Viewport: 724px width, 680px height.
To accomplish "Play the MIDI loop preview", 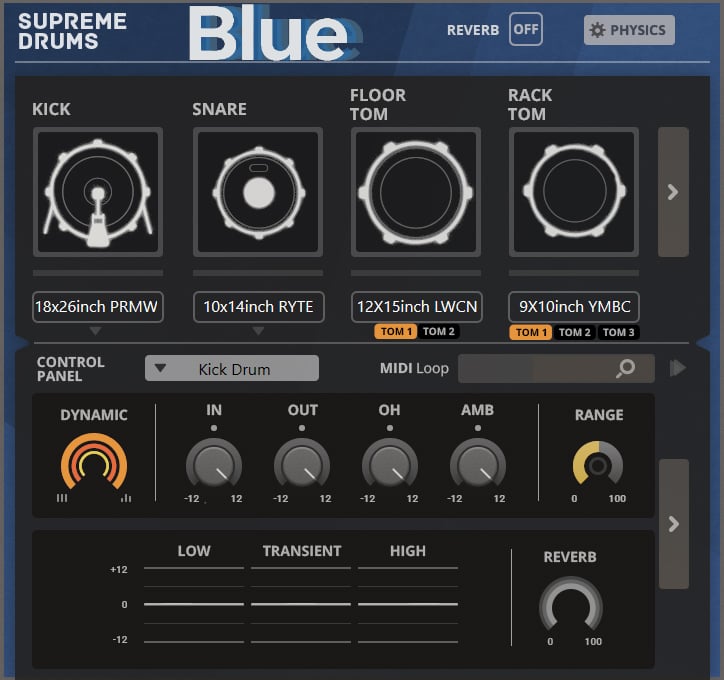I will (x=678, y=369).
